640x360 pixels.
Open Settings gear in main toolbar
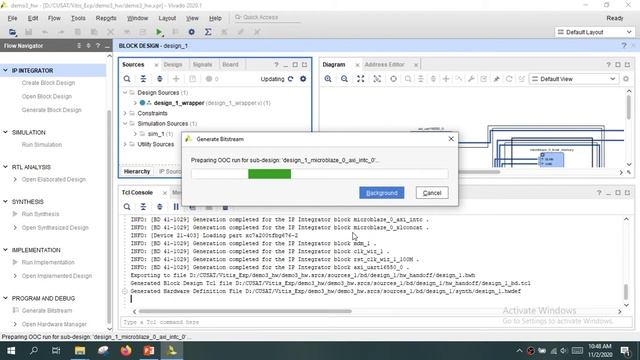tap(191, 32)
